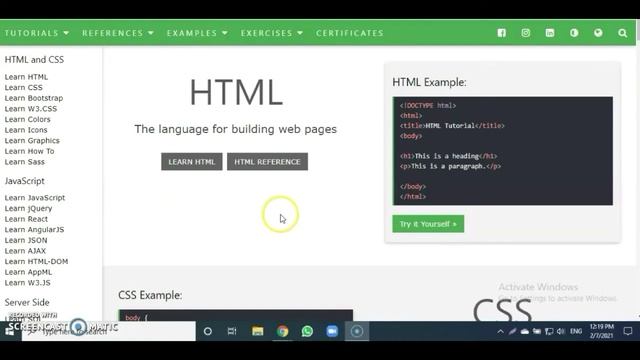Open Learn HTML in sidebar
The image size is (640, 360).
click(x=26, y=77)
